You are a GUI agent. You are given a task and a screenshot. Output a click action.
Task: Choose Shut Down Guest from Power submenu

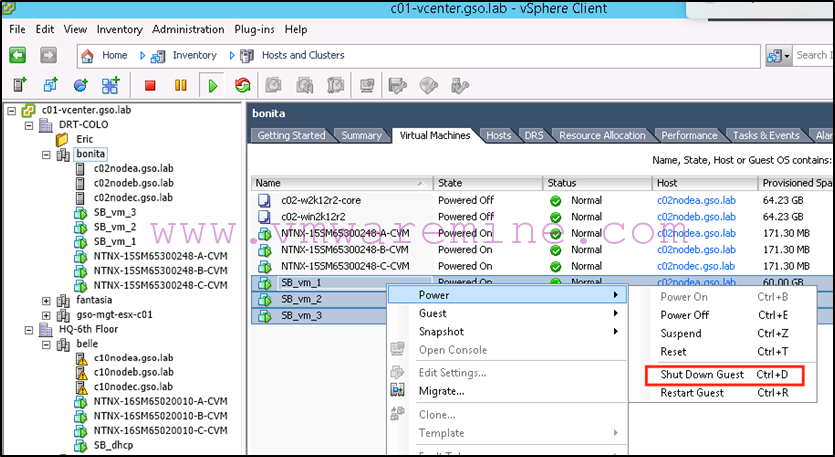pyautogui.click(x=724, y=375)
